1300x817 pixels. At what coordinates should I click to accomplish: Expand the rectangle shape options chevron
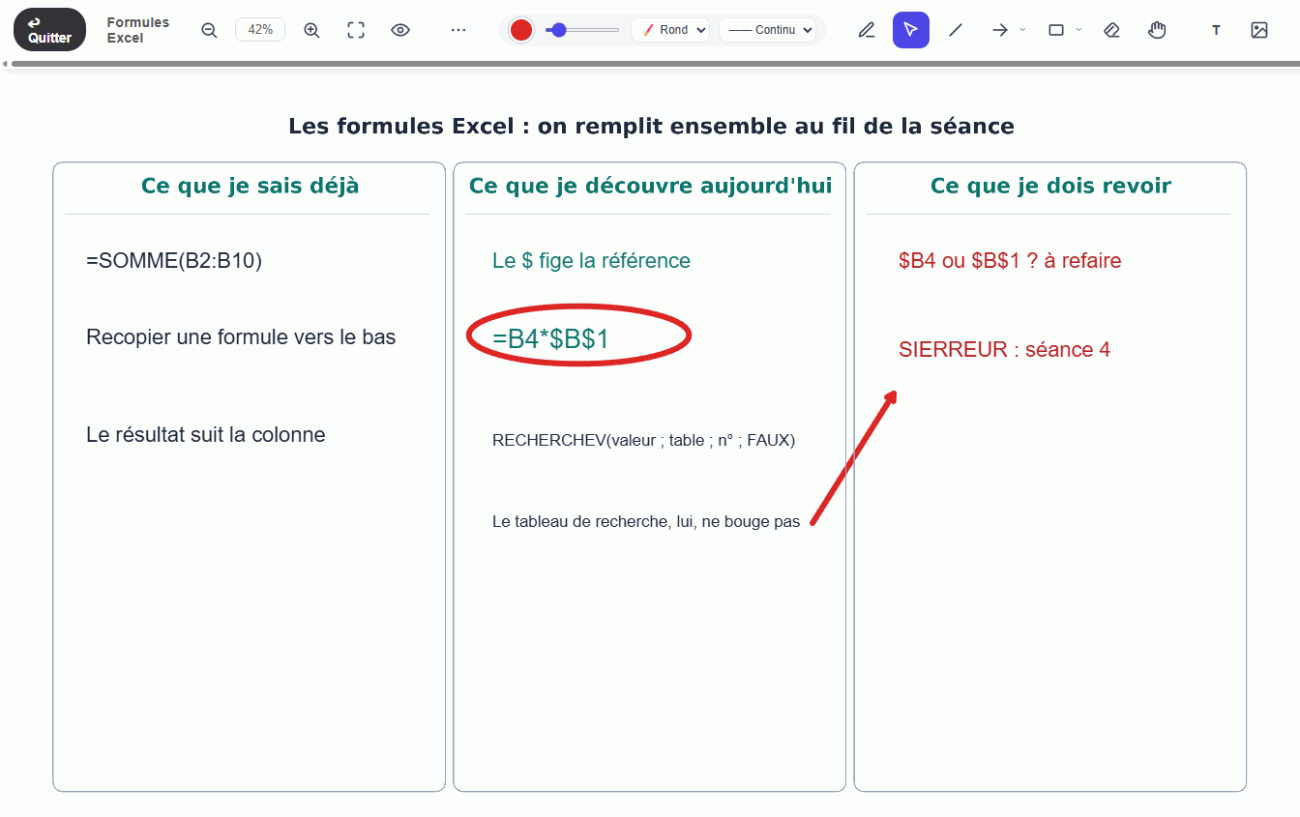pos(1079,30)
